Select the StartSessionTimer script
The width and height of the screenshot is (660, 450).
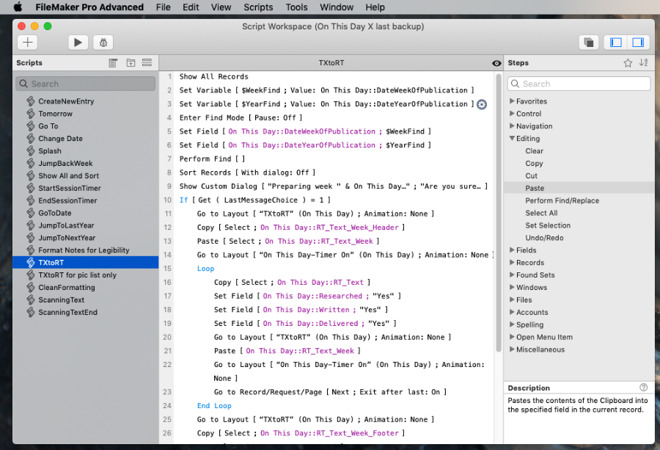pyautogui.click(x=69, y=188)
